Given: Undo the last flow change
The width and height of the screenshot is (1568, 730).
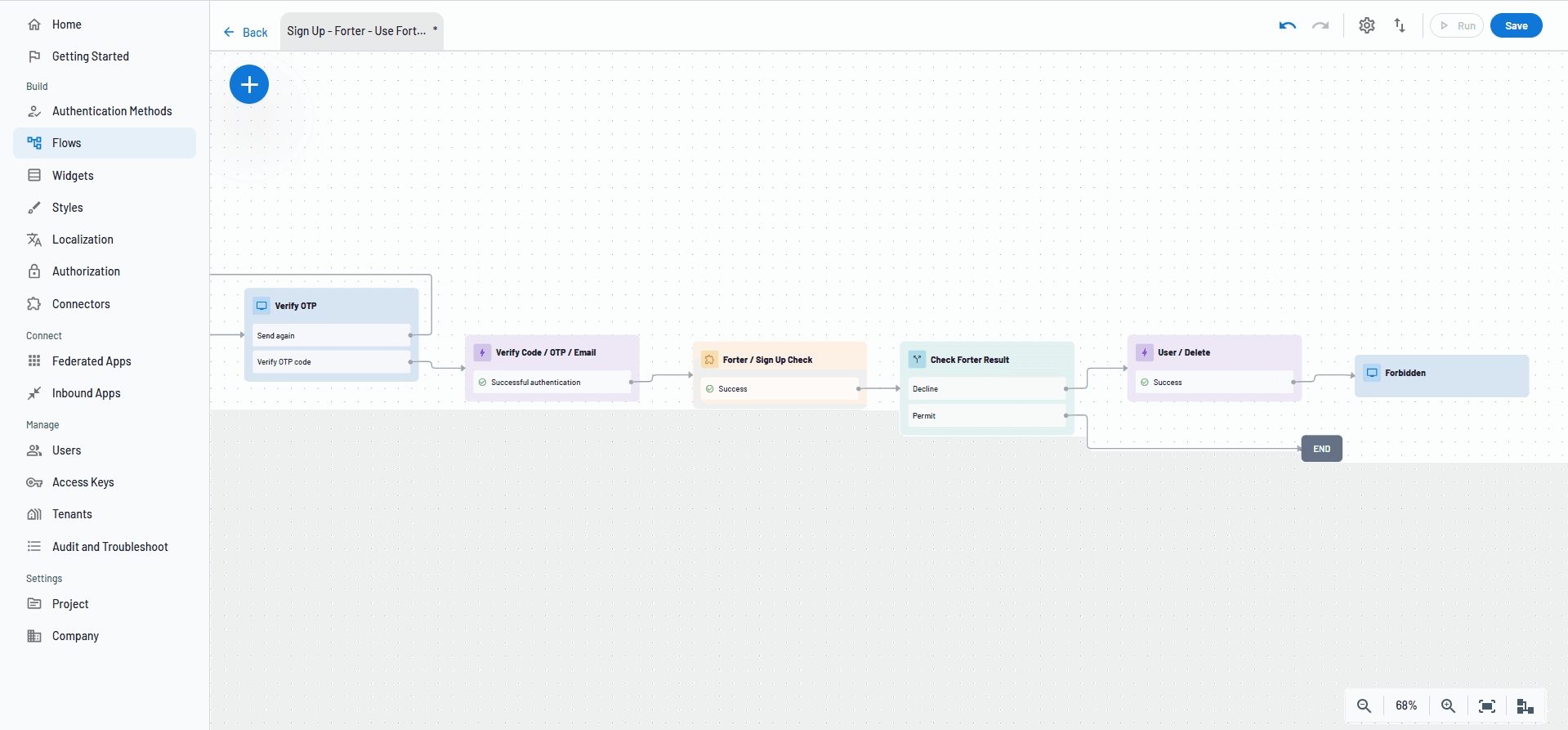Looking at the screenshot, I should pyautogui.click(x=1288, y=25).
